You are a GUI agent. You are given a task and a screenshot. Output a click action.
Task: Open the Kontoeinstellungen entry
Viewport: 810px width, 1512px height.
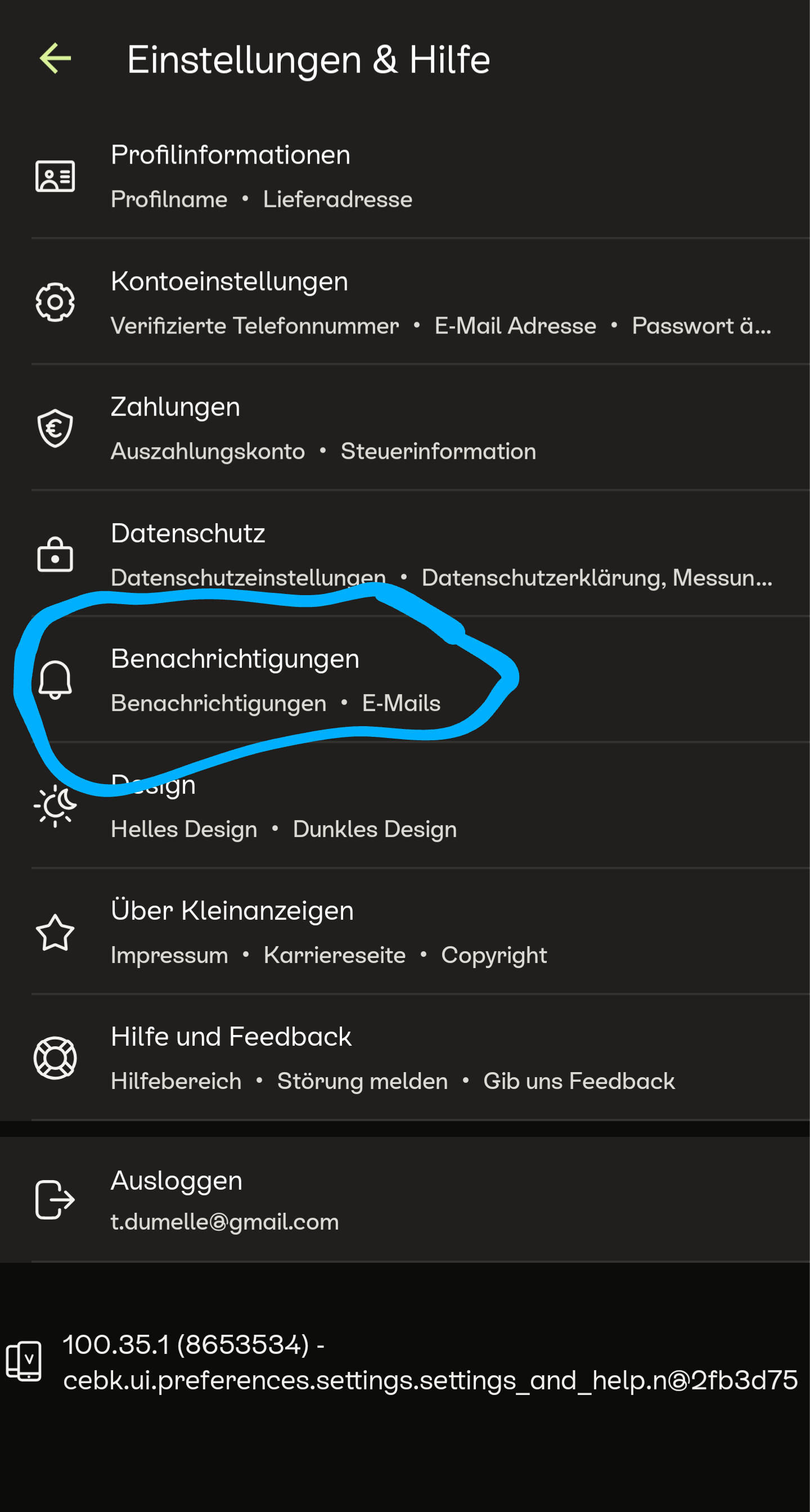point(229,281)
